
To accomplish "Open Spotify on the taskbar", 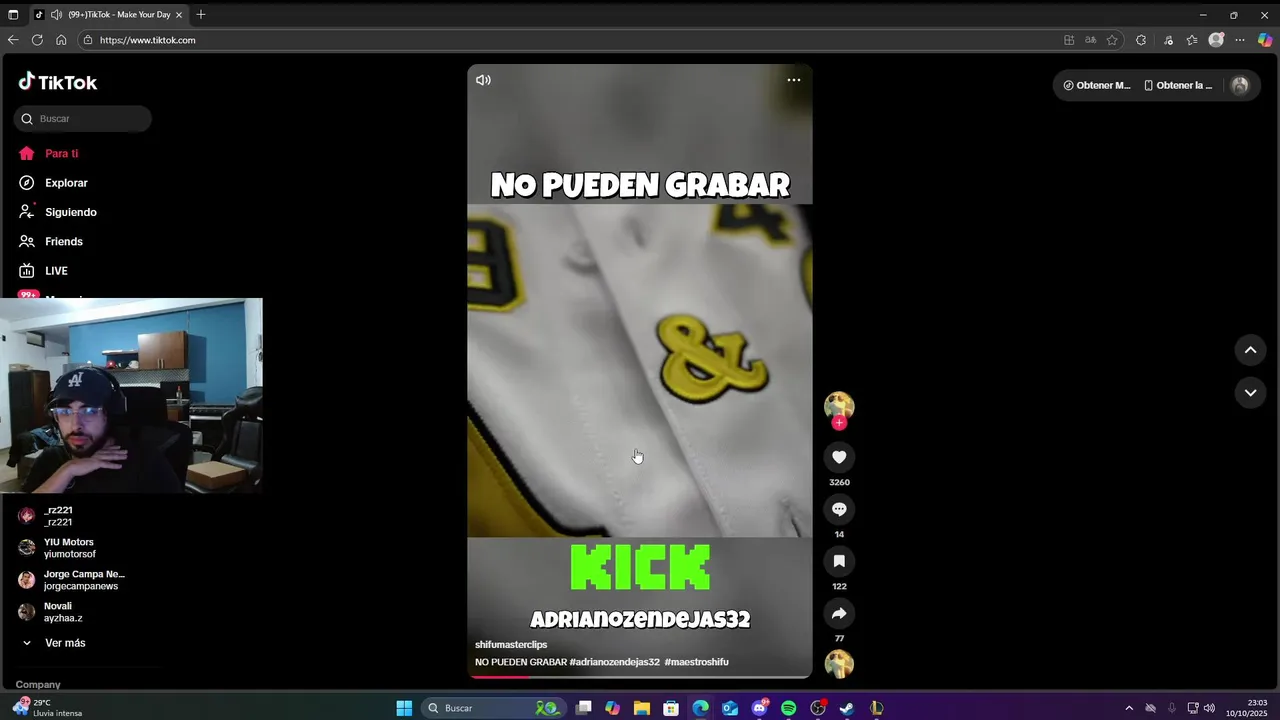I will 788,708.
